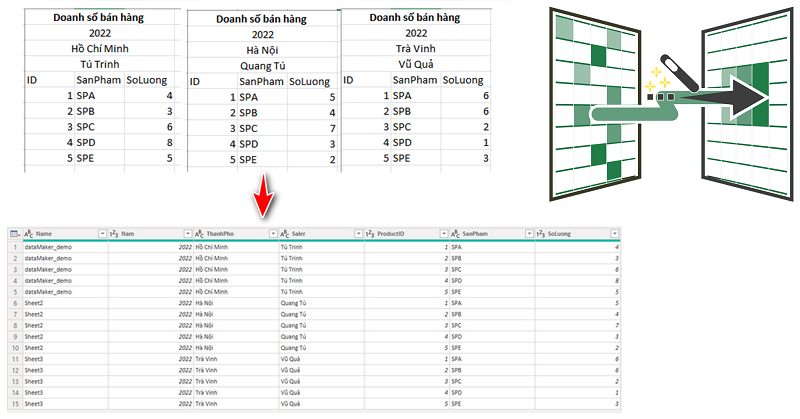The image size is (800, 419).
Task: Open the Name column filter dropdown
Action: [x=102, y=233]
